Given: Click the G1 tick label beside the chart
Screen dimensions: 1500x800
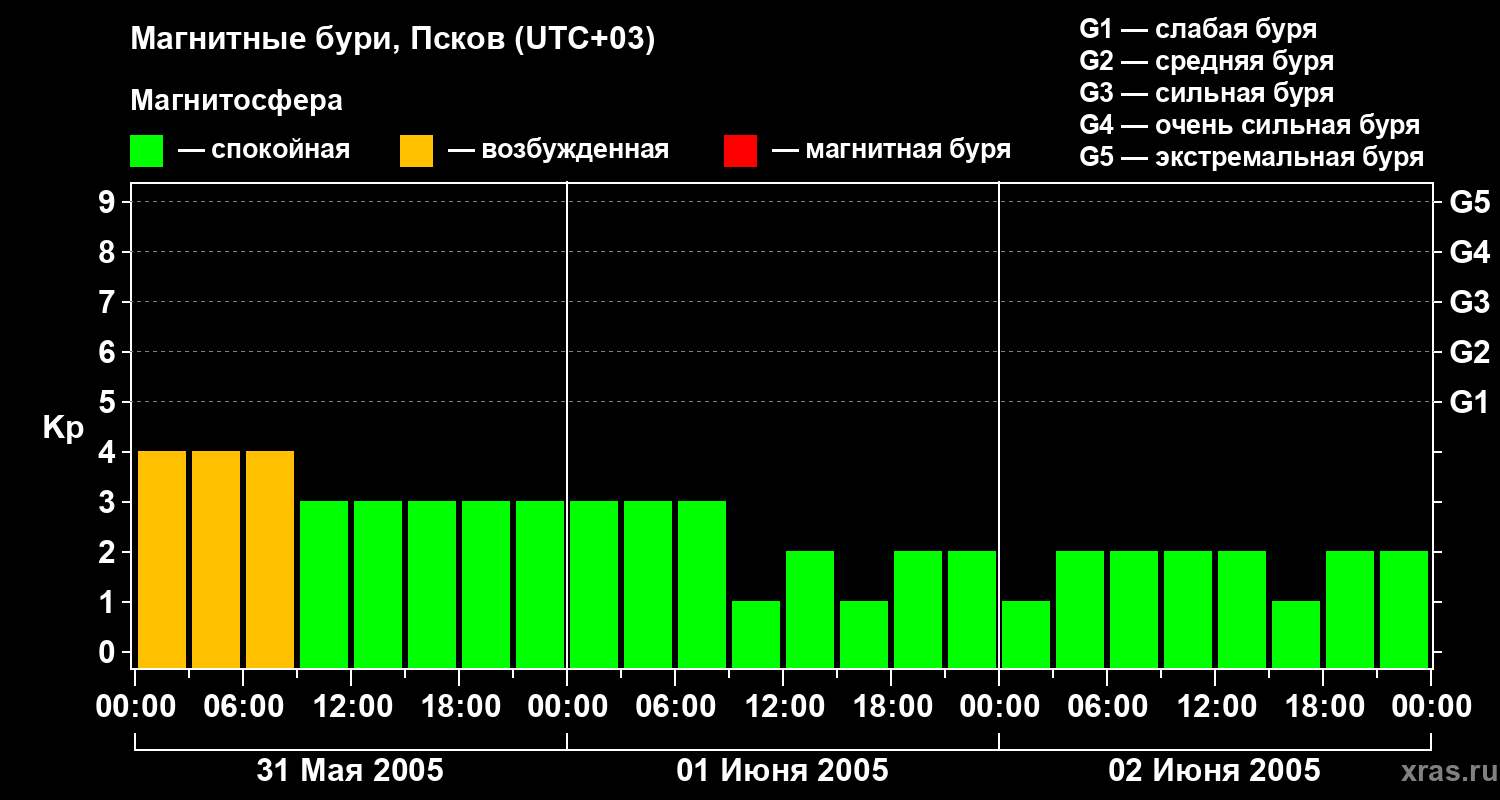Looking at the screenshot, I should pos(1469,402).
